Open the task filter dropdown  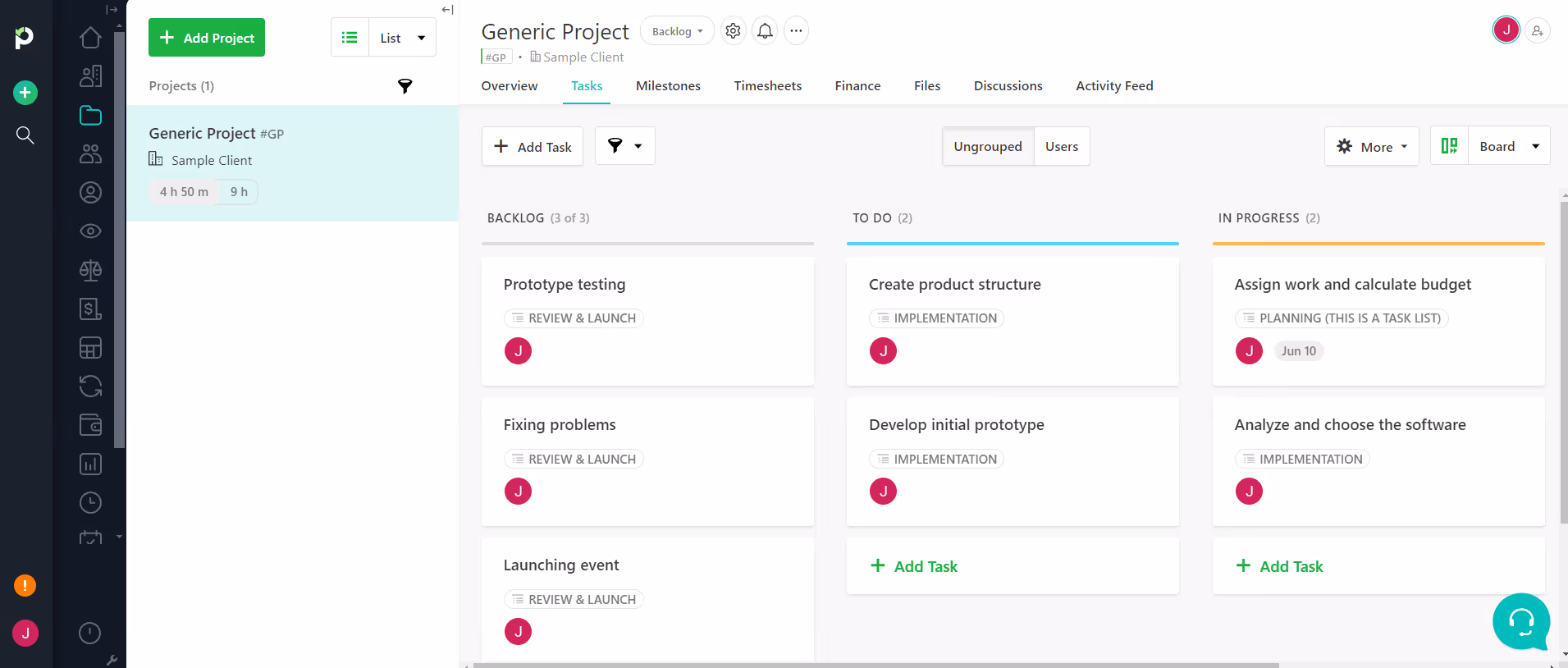[625, 146]
